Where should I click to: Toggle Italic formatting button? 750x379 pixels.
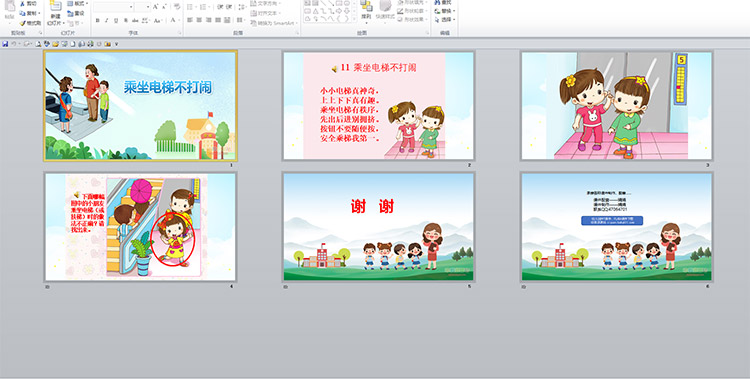tap(107, 21)
